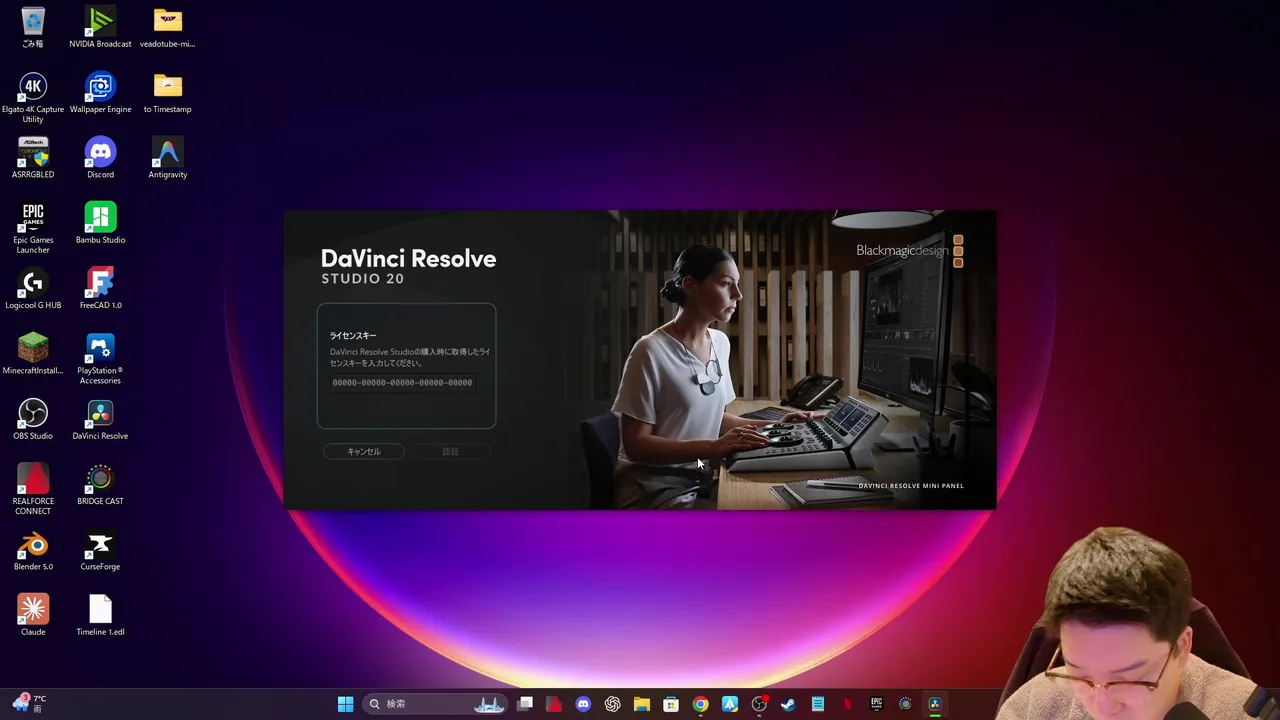Open Discord from the taskbar
The width and height of the screenshot is (1280, 720).
click(x=583, y=704)
